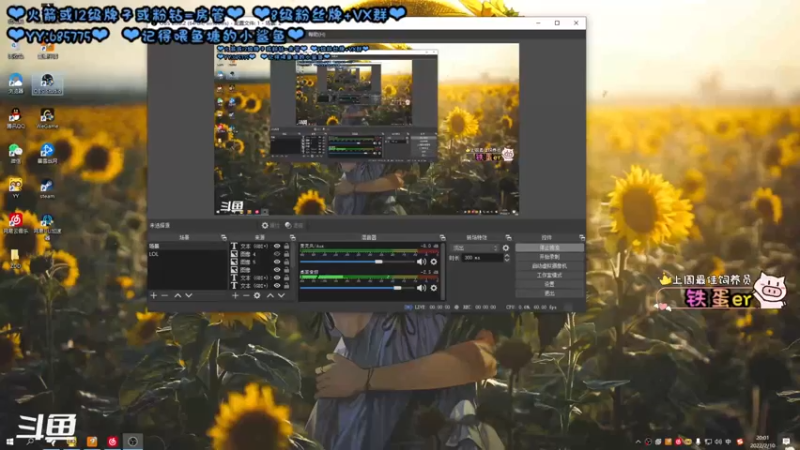This screenshot has height=450, width=800.
Task: Click the taskbar search icon
Action: click(x=31, y=441)
